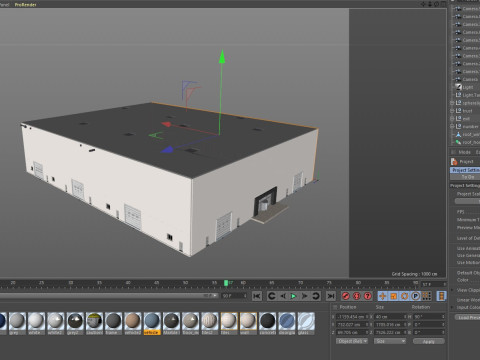Play animation backwards

coord(283,296)
